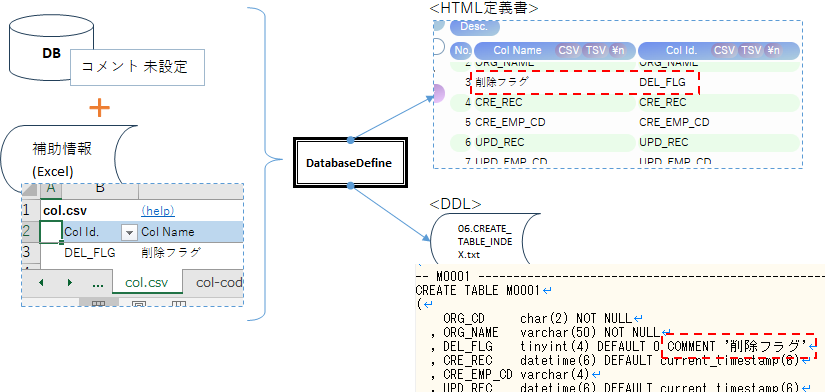Click CSV button in Col Name header
Screen dimensions: 825x392
tap(569, 51)
